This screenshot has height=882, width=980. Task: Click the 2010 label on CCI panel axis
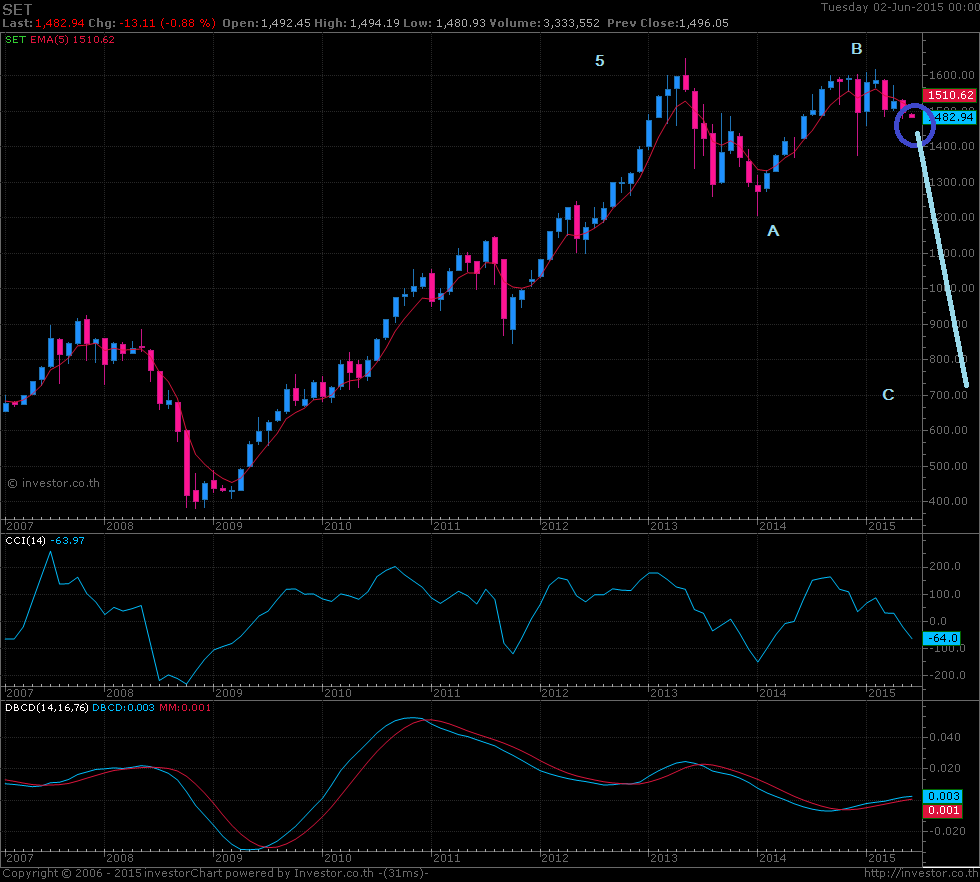click(338, 693)
